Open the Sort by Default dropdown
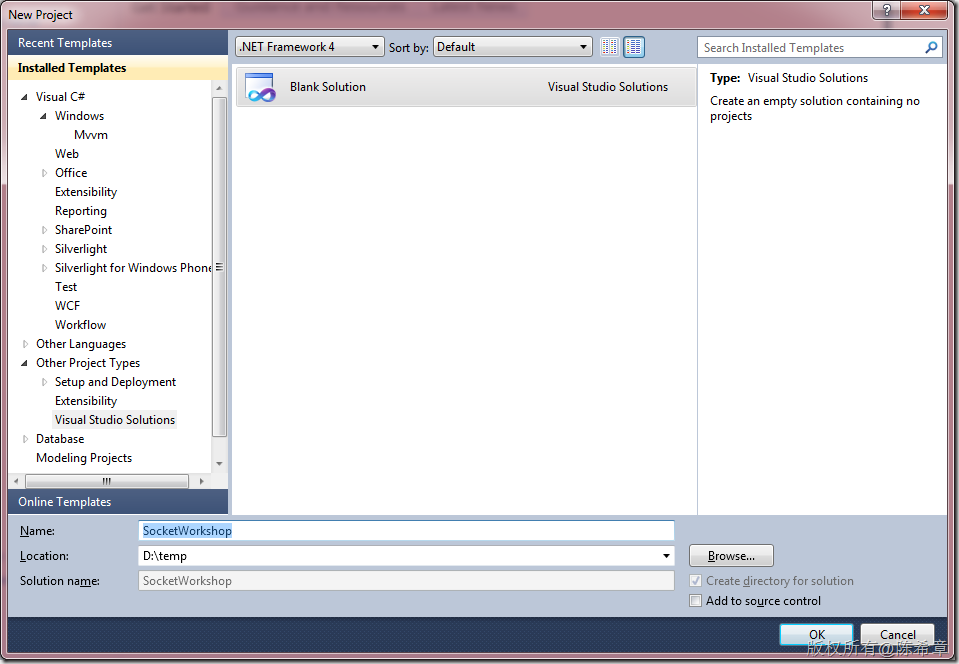Viewport: 959px width, 664px height. 513,47
